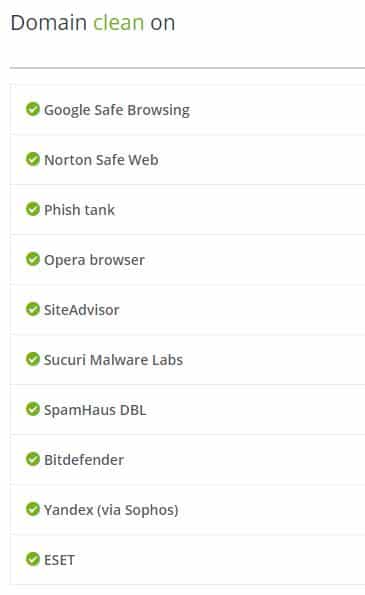Click the Bitdefender green check icon
The width and height of the screenshot is (365, 595).
(x=33, y=459)
